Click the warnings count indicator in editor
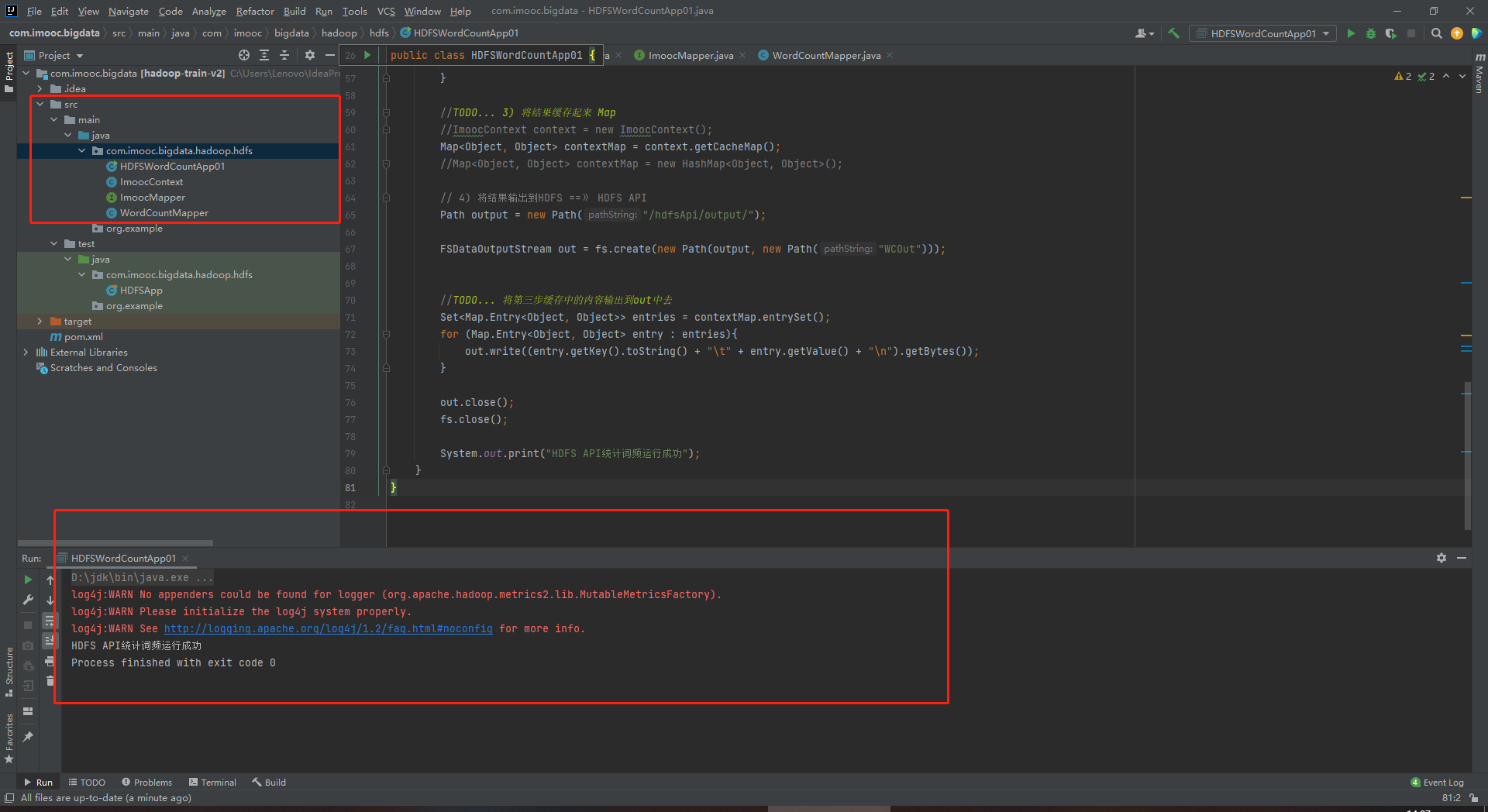 coord(1403,76)
